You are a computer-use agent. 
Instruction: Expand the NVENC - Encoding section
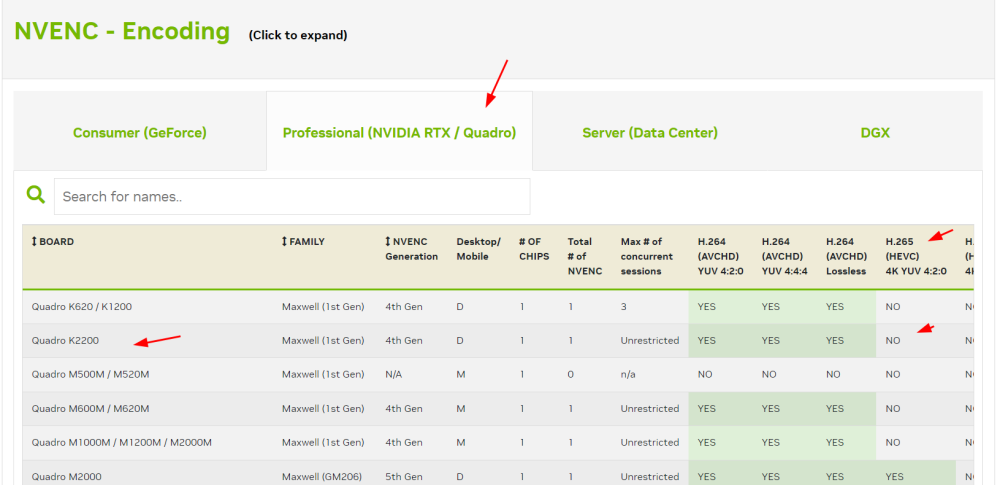[122, 31]
